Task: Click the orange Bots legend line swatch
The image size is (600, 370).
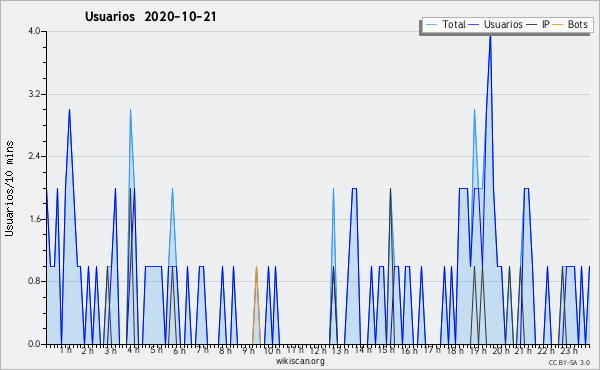Action: pyautogui.click(x=558, y=25)
